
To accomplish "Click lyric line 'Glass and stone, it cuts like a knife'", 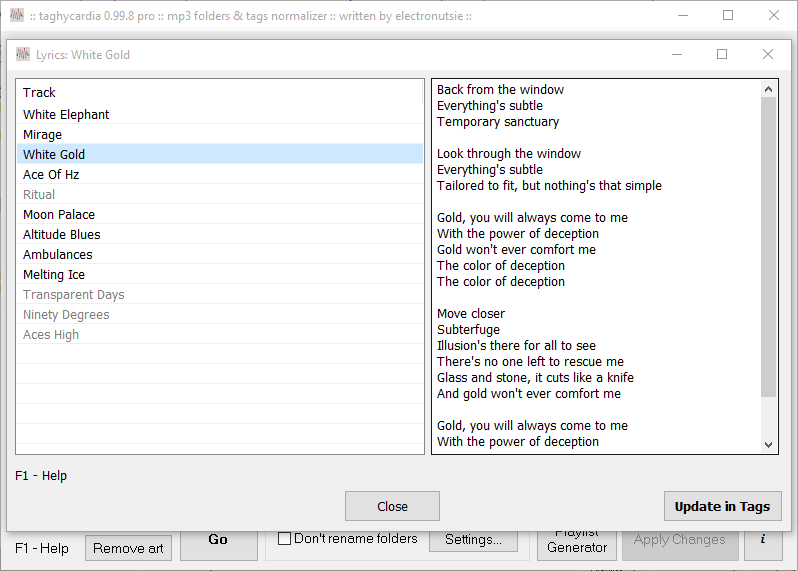I will (535, 378).
